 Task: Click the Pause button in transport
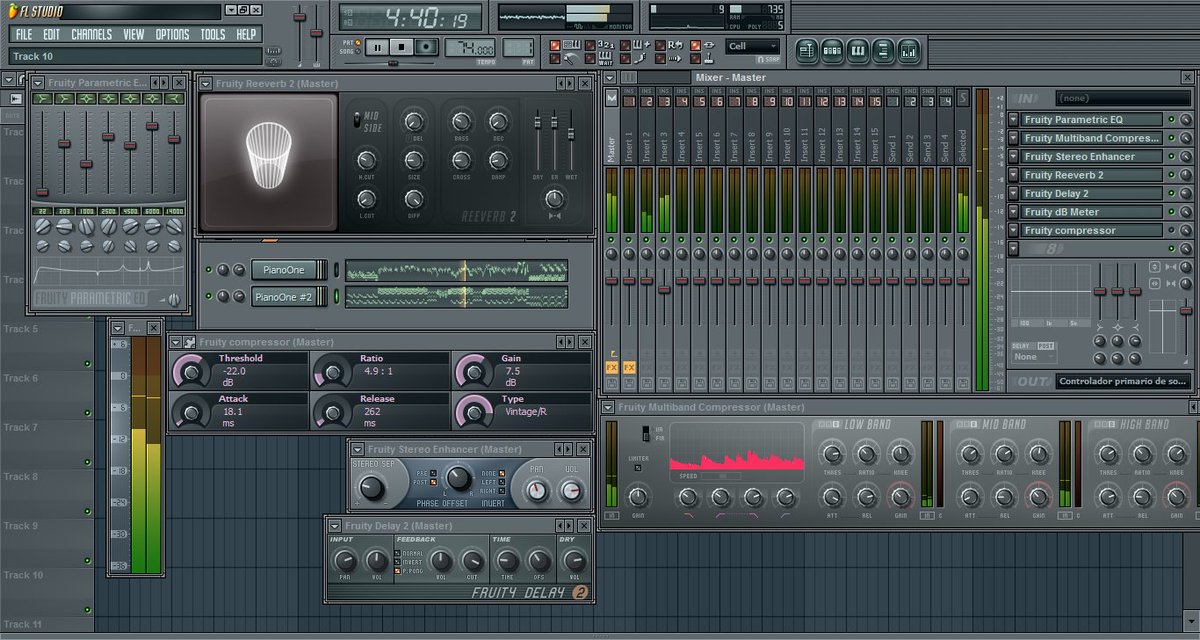[x=377, y=47]
